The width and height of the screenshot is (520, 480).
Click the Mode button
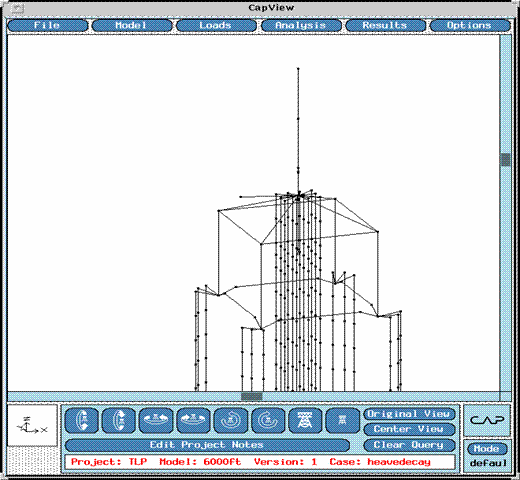(x=487, y=449)
